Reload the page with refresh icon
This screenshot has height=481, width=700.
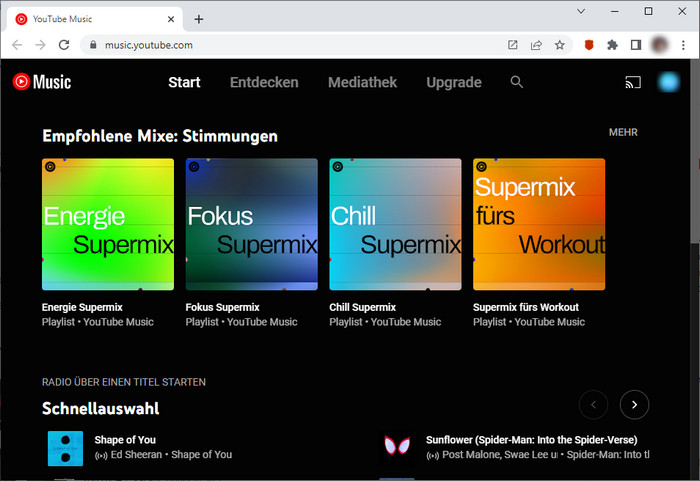64,45
